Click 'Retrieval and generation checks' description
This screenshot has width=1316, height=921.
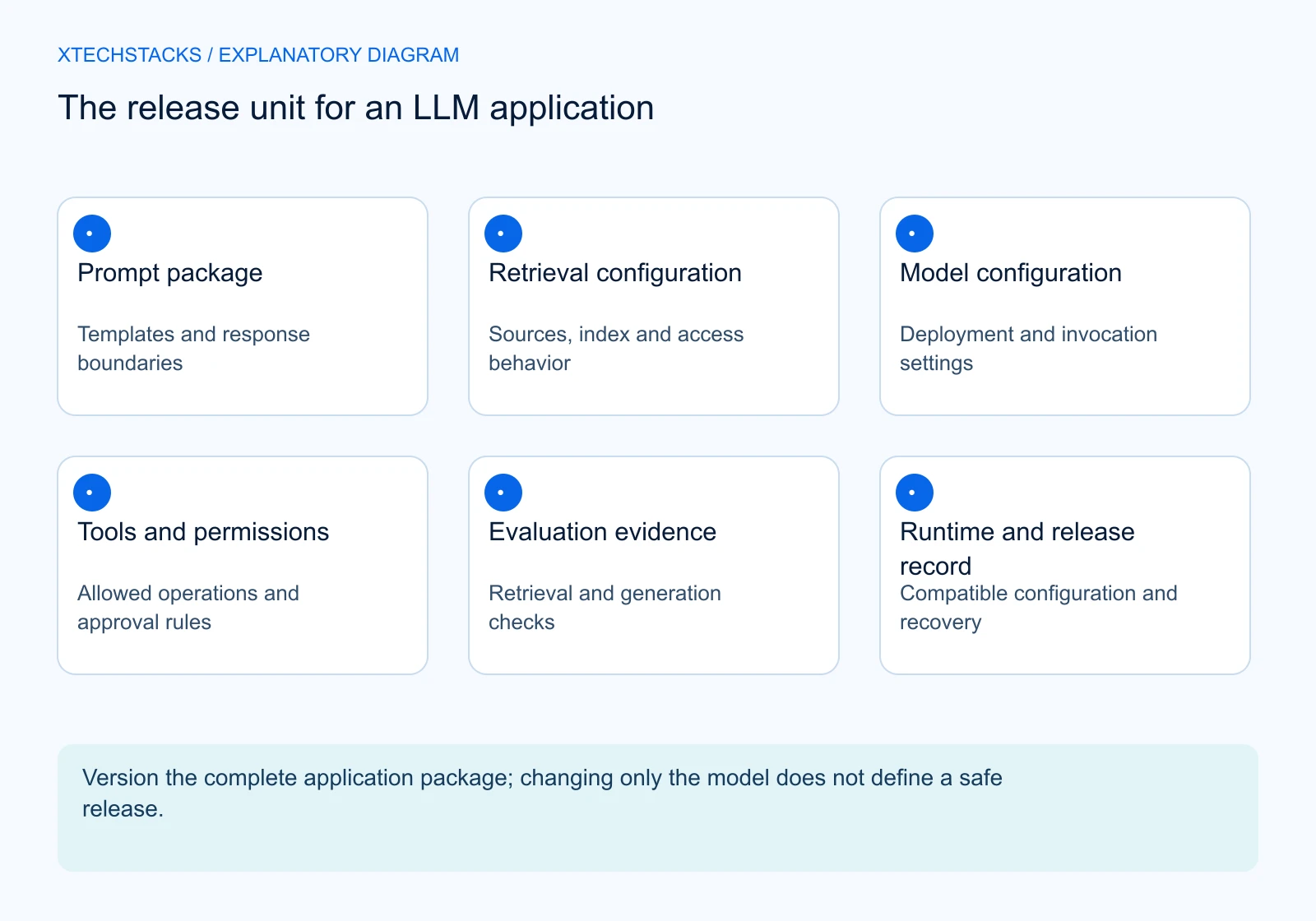[605, 608]
